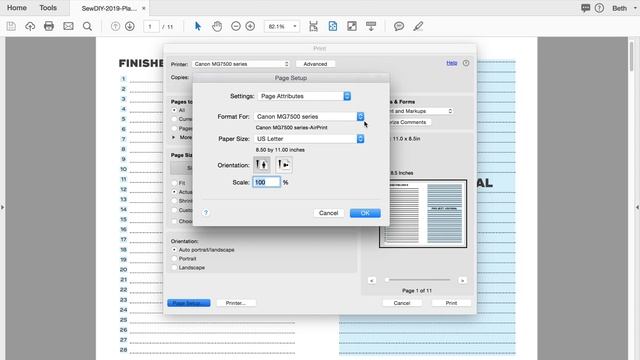Click the zoom in plus icon
Image resolution: width=640 pixels, height=360 pixels.
click(250, 27)
